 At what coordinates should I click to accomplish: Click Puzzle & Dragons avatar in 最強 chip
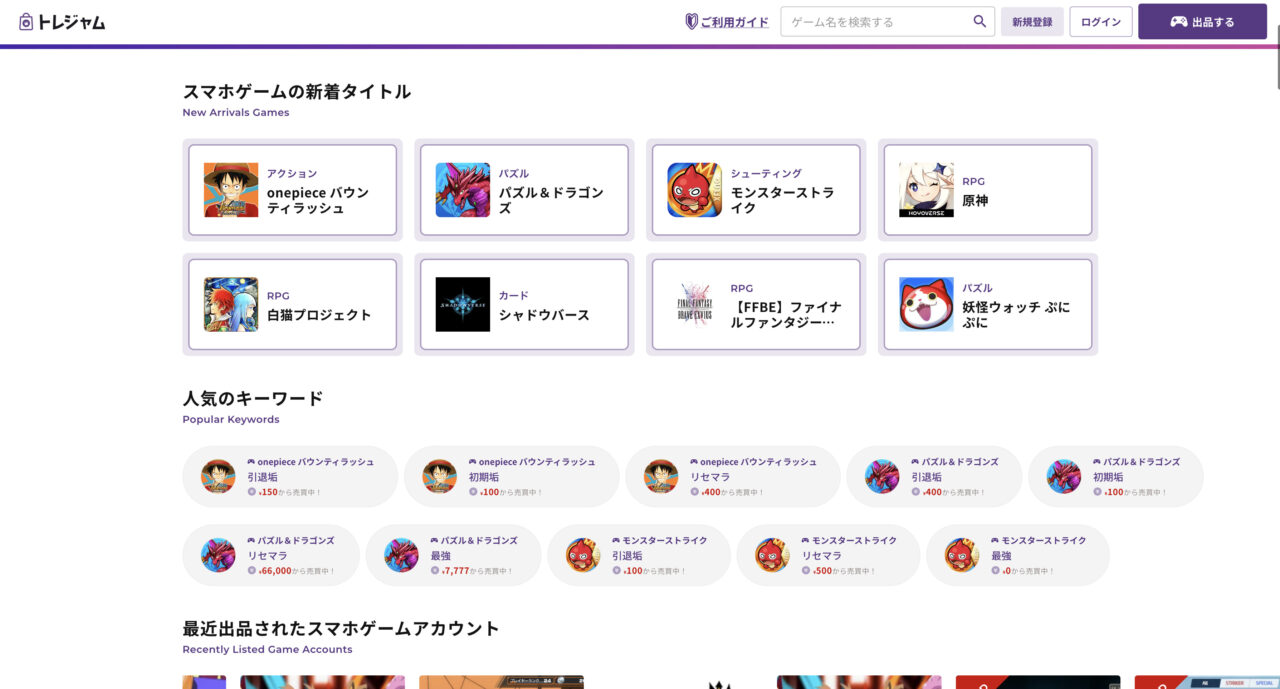pyautogui.click(x=401, y=555)
